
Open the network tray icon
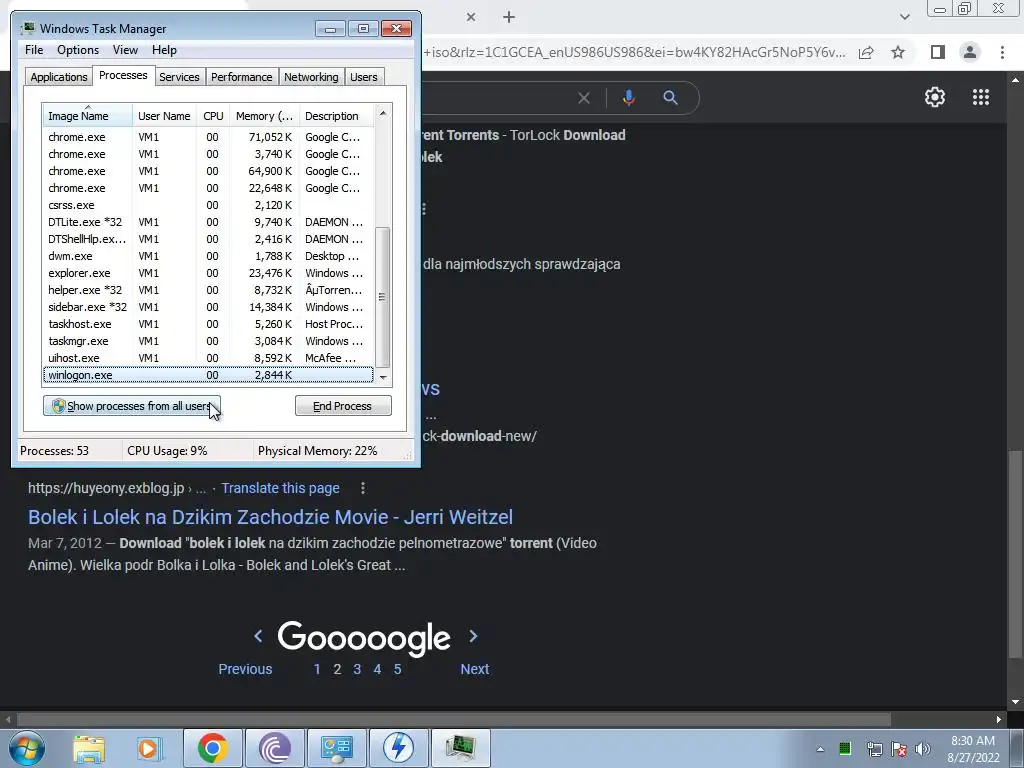coord(874,749)
